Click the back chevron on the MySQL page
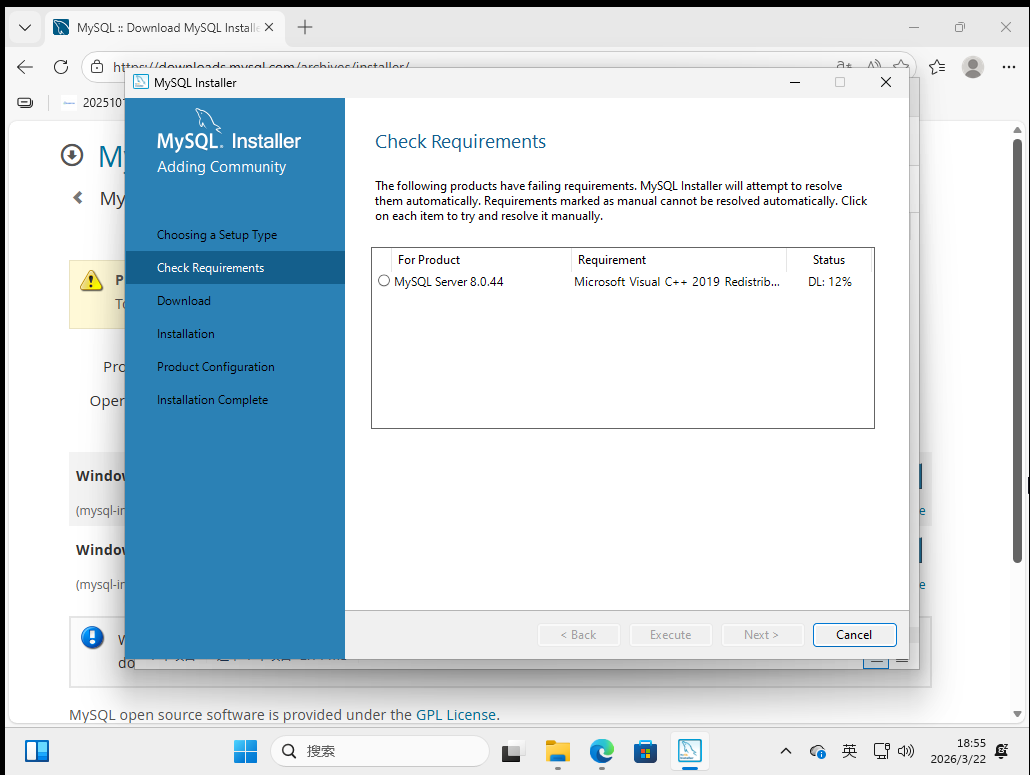1030x775 pixels. [78, 198]
